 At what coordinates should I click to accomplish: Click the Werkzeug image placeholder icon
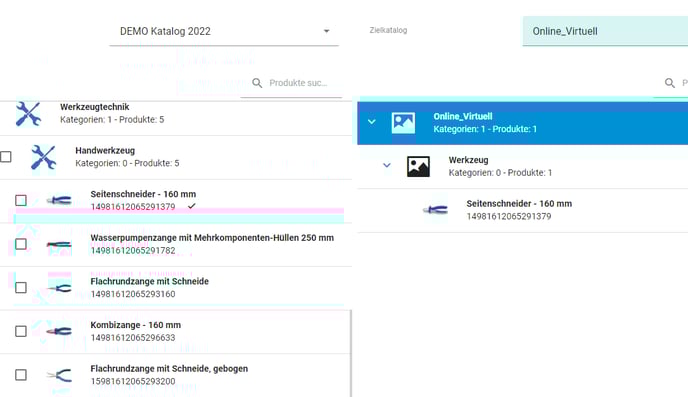(x=418, y=166)
